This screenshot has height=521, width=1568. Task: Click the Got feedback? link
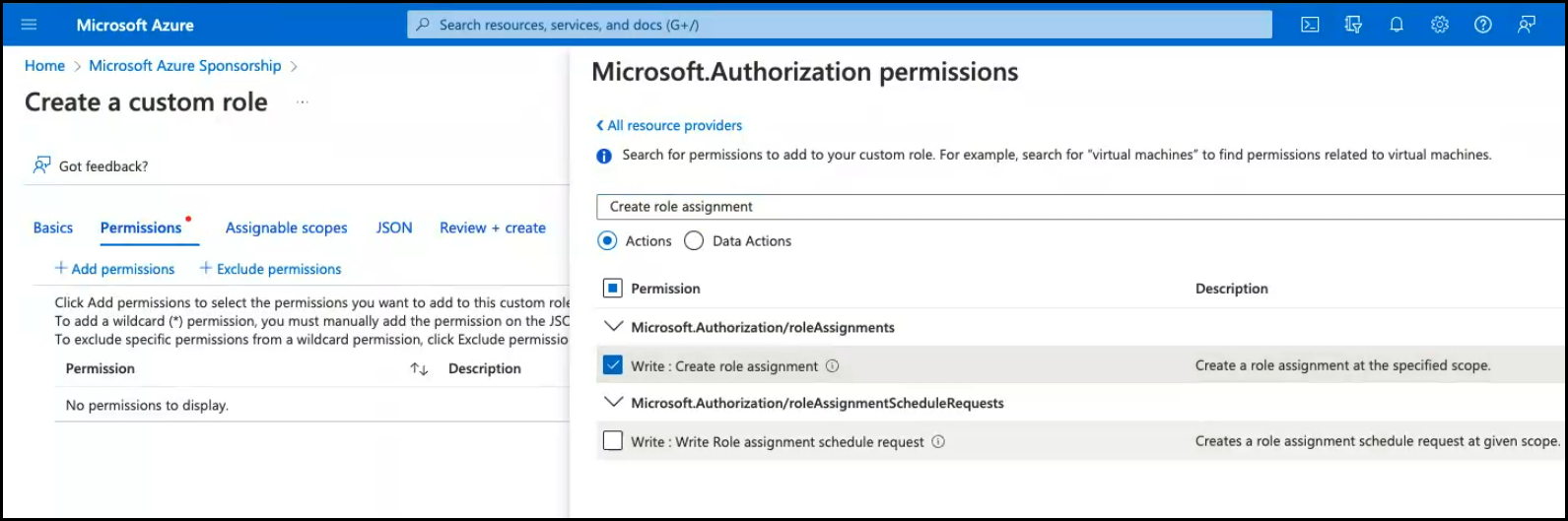[103, 166]
